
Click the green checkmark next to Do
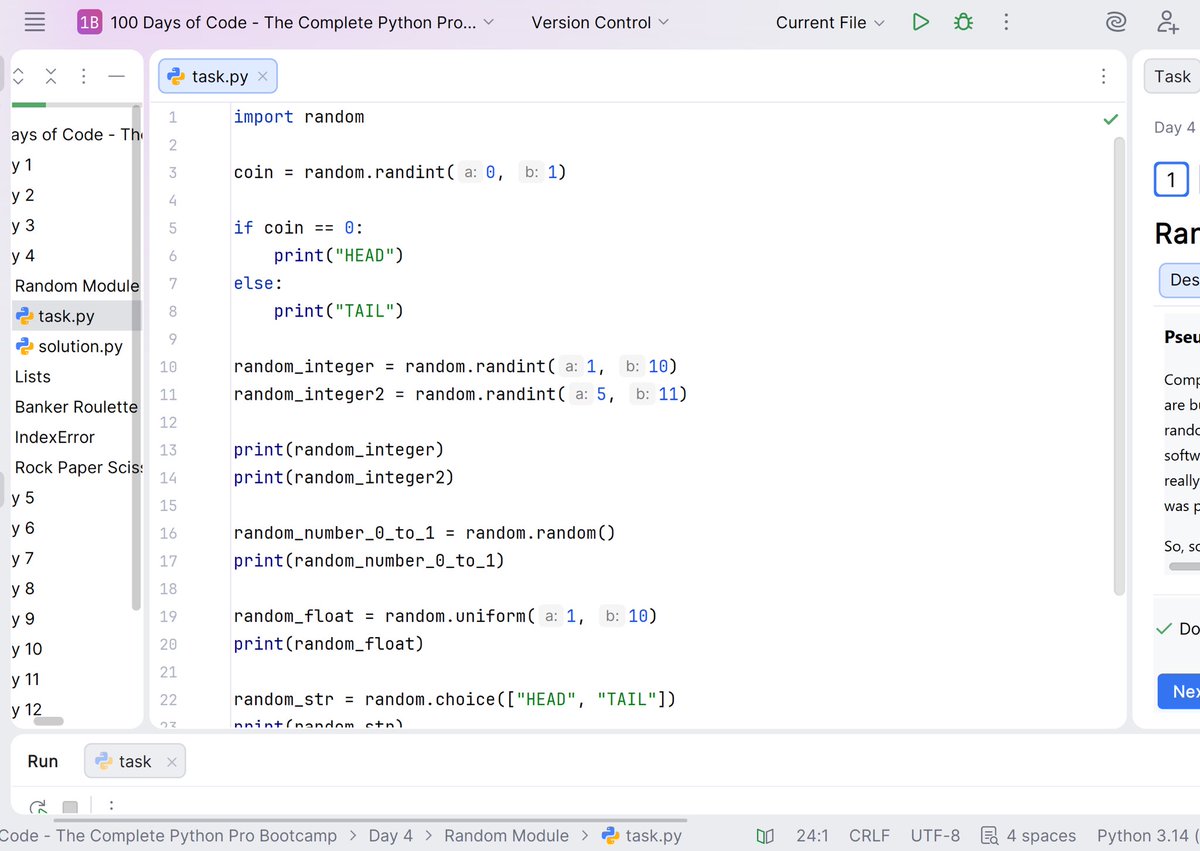point(1163,629)
